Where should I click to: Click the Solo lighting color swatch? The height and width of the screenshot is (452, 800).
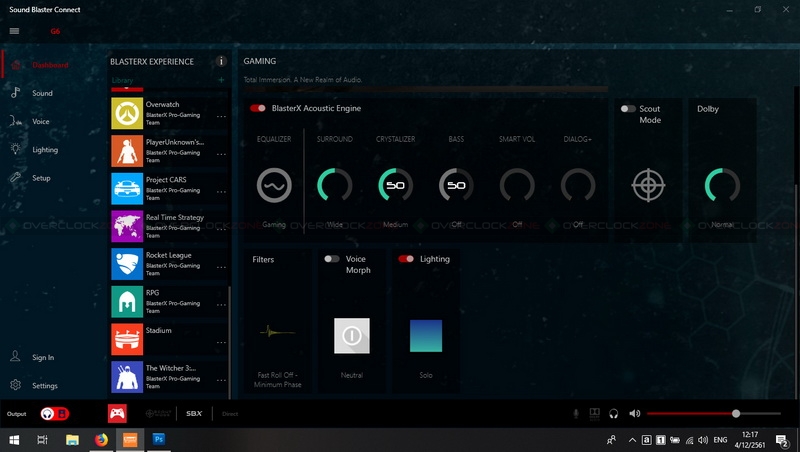(x=426, y=336)
